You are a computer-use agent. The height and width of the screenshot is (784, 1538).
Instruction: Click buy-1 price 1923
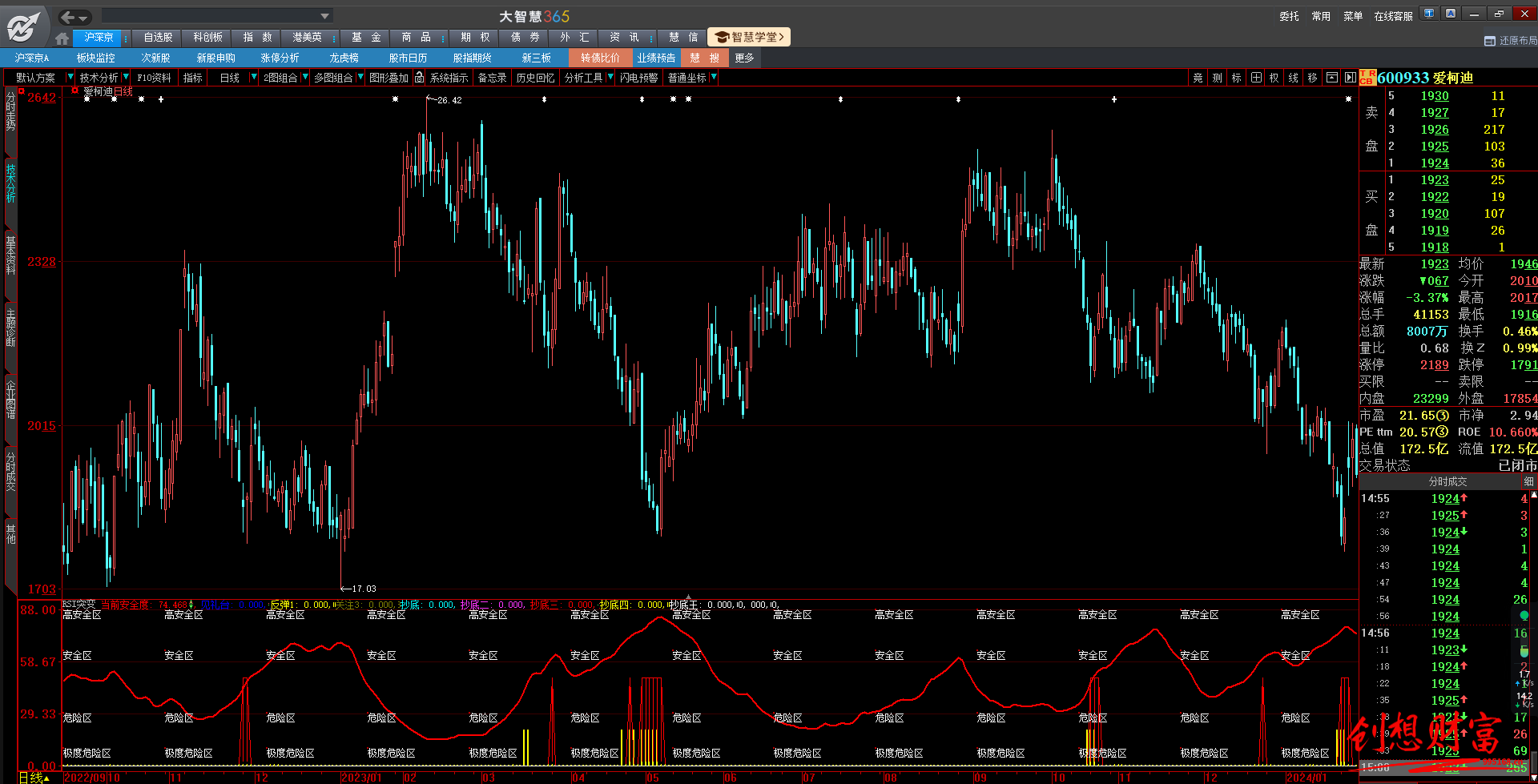[1435, 179]
